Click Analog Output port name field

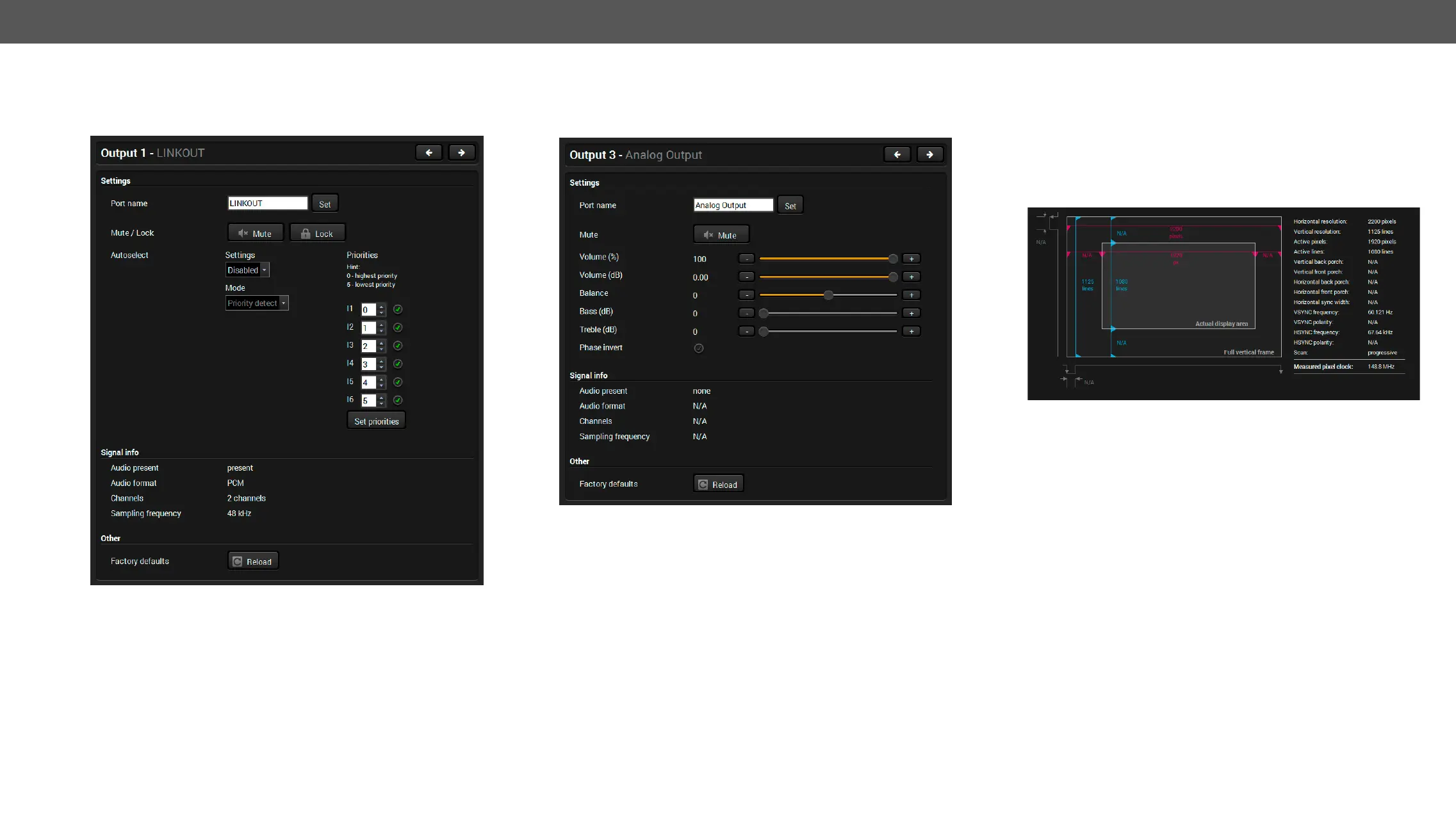point(733,205)
